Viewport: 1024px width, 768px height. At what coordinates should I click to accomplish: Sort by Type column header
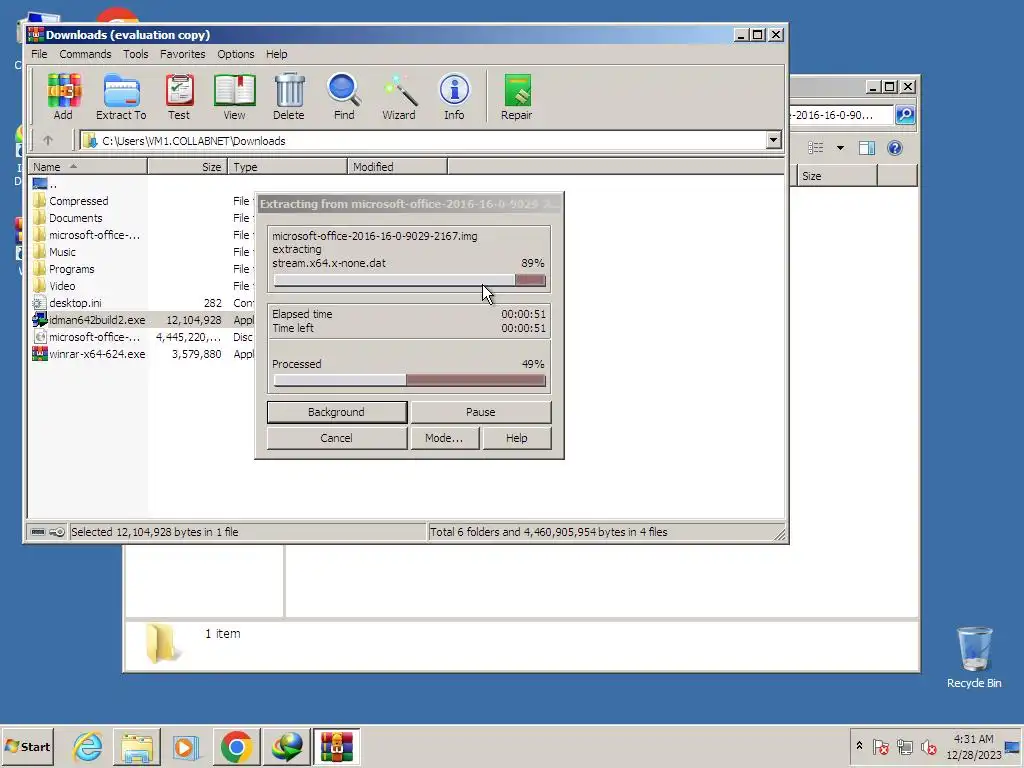point(287,167)
